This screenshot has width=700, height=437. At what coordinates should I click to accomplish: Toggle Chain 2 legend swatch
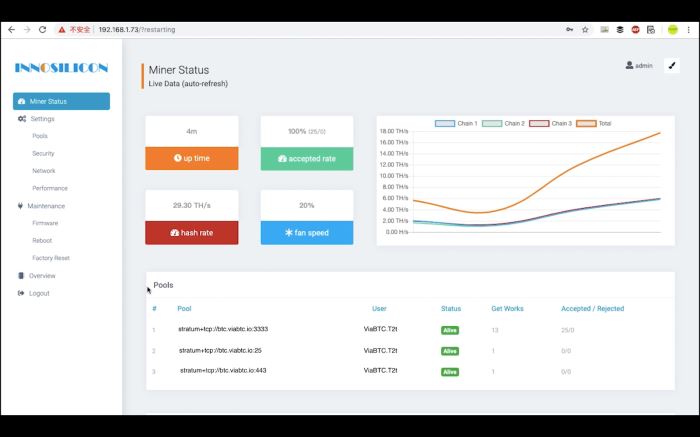pyautogui.click(x=492, y=124)
